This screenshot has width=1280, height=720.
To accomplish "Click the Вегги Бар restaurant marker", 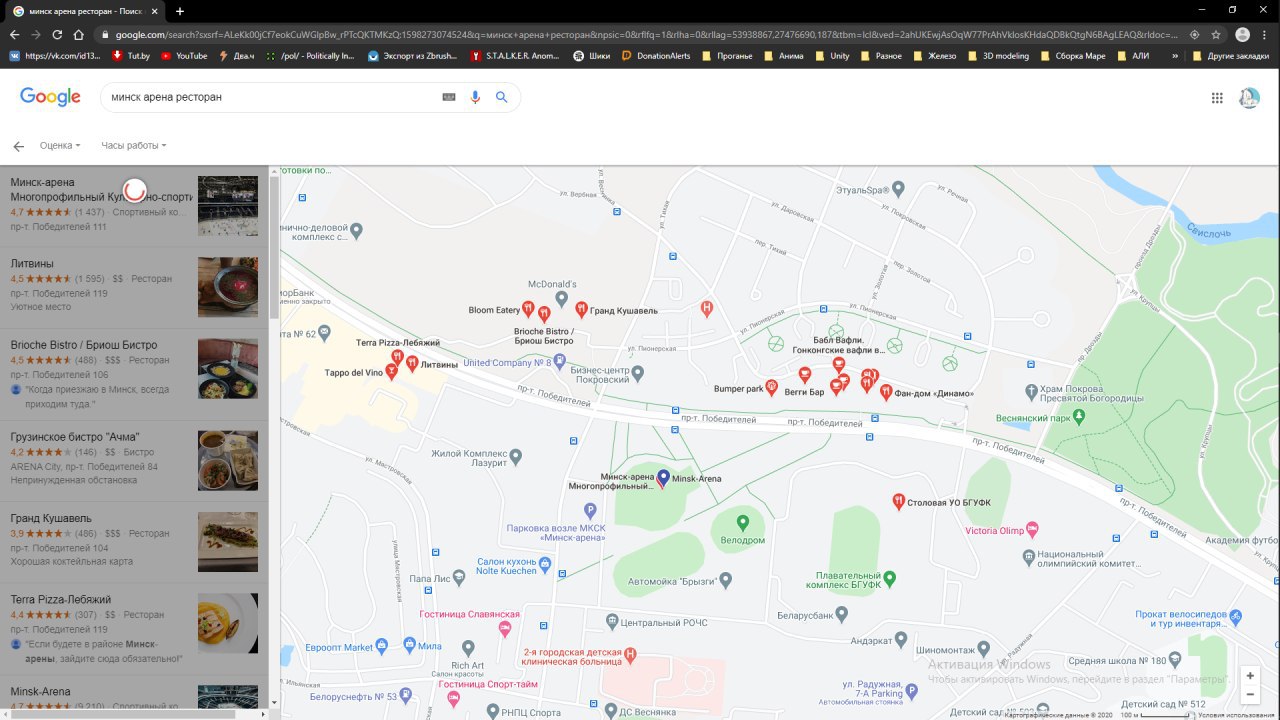I will pos(804,375).
